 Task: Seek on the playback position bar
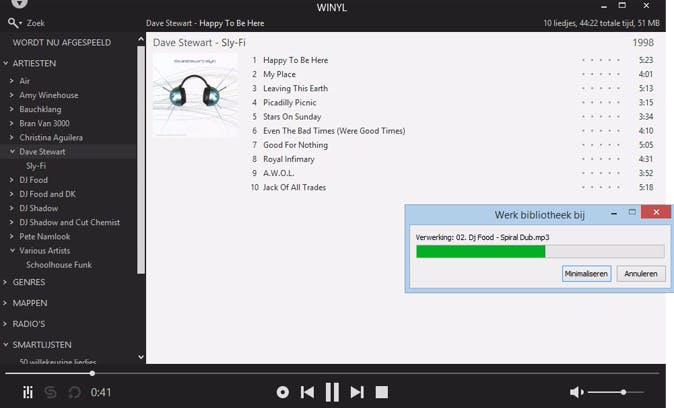[x=332, y=373]
